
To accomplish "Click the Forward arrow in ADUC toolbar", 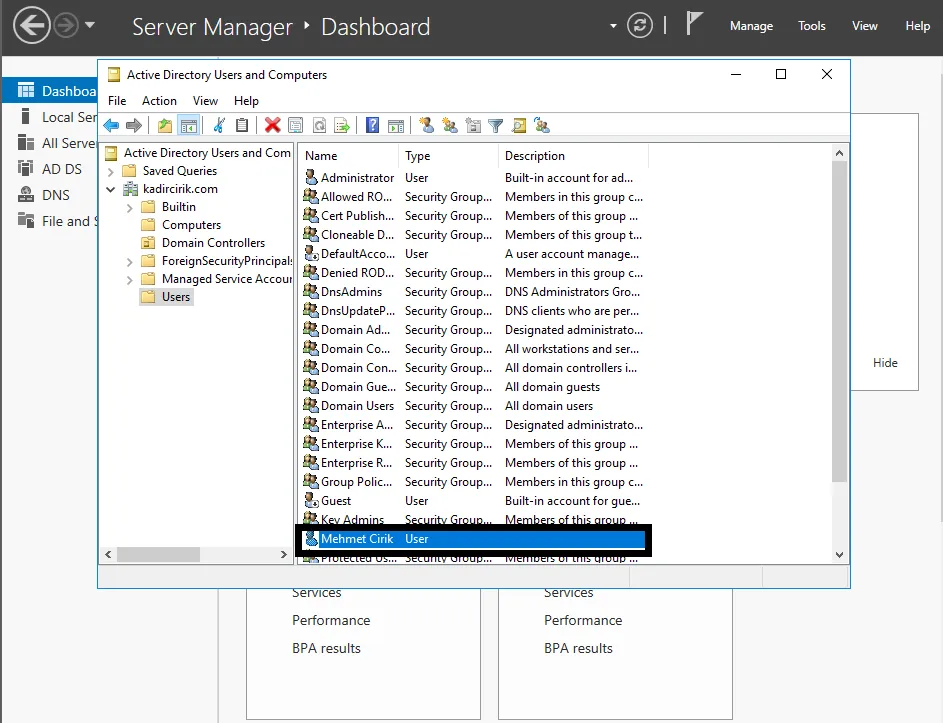I will (134, 125).
